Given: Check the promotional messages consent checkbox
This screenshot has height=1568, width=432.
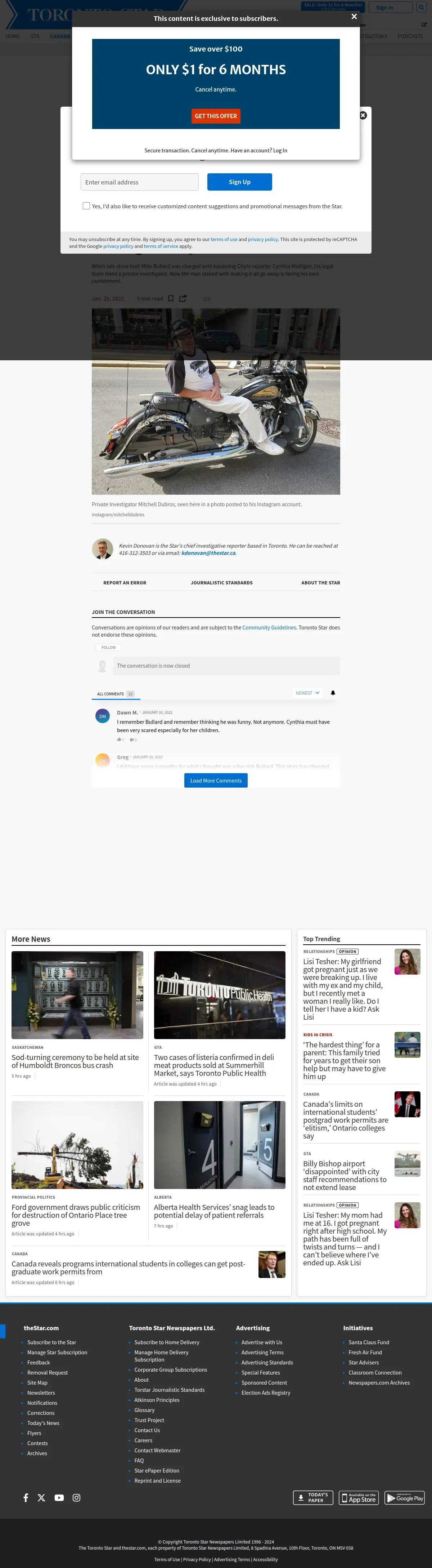Looking at the screenshot, I should (x=86, y=206).
